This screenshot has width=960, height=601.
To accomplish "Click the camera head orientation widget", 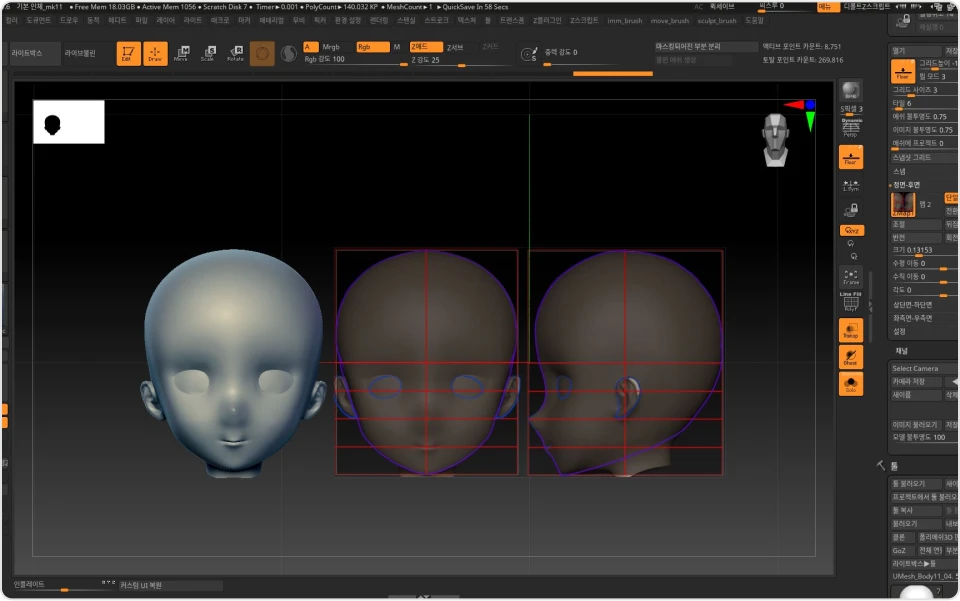I will [776, 140].
